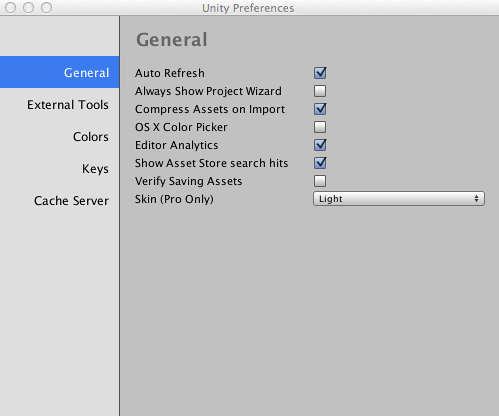The width and height of the screenshot is (499, 416).
Task: Zoom the Unity Preferences window
Action: pos(46,7)
